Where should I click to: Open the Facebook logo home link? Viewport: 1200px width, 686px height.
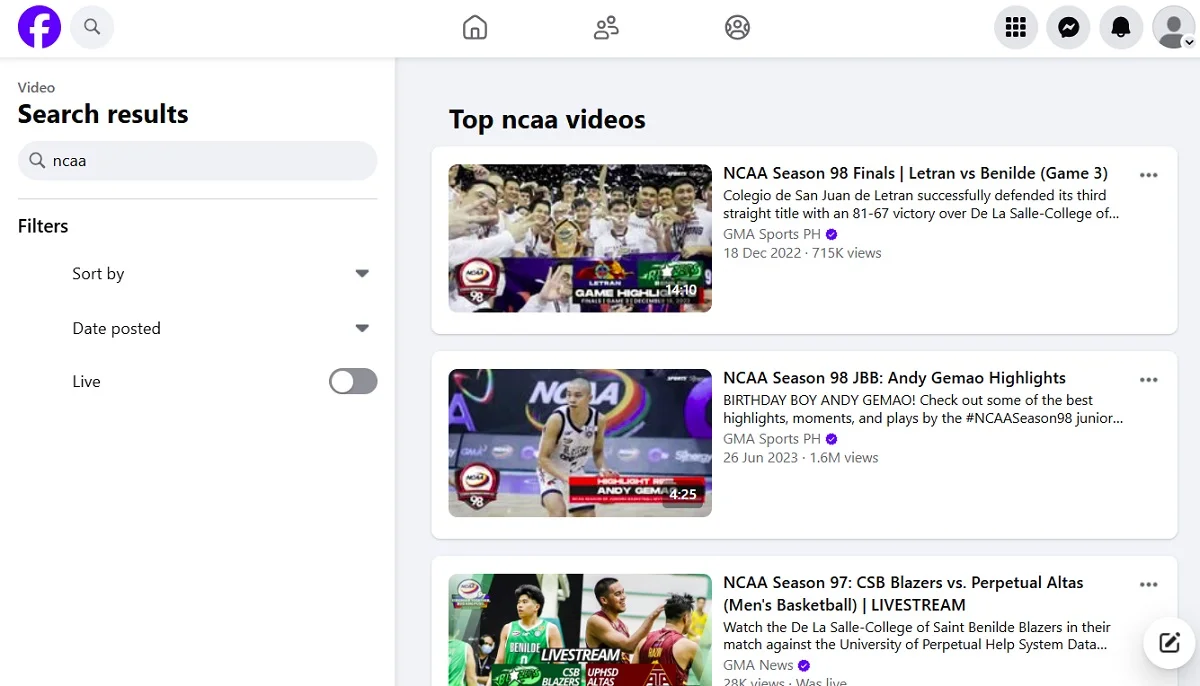40,27
